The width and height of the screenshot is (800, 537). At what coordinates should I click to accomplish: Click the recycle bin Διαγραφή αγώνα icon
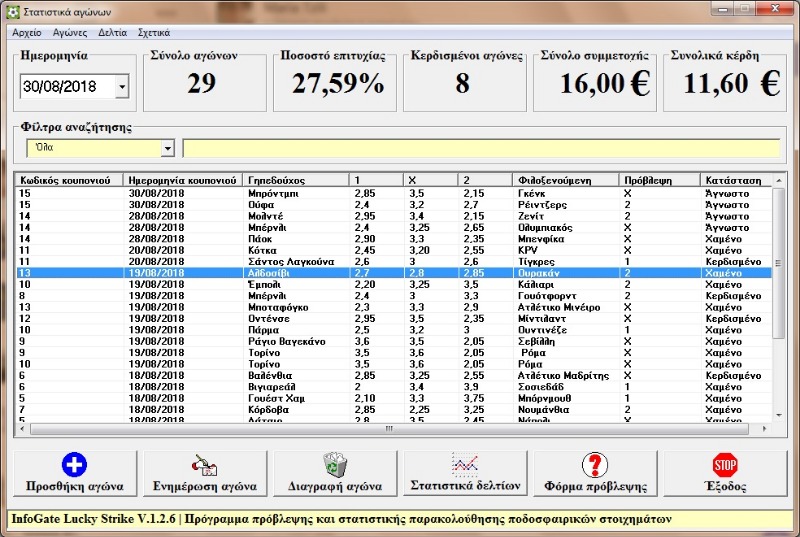(x=334, y=464)
